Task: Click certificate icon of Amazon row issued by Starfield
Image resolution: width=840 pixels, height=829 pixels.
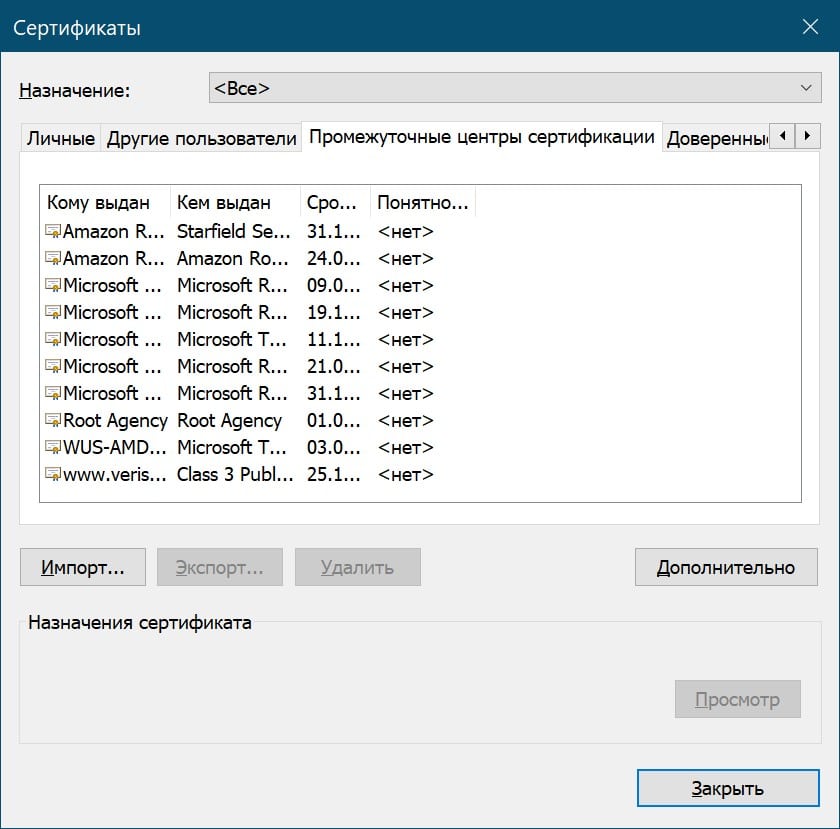Action: click(x=53, y=231)
